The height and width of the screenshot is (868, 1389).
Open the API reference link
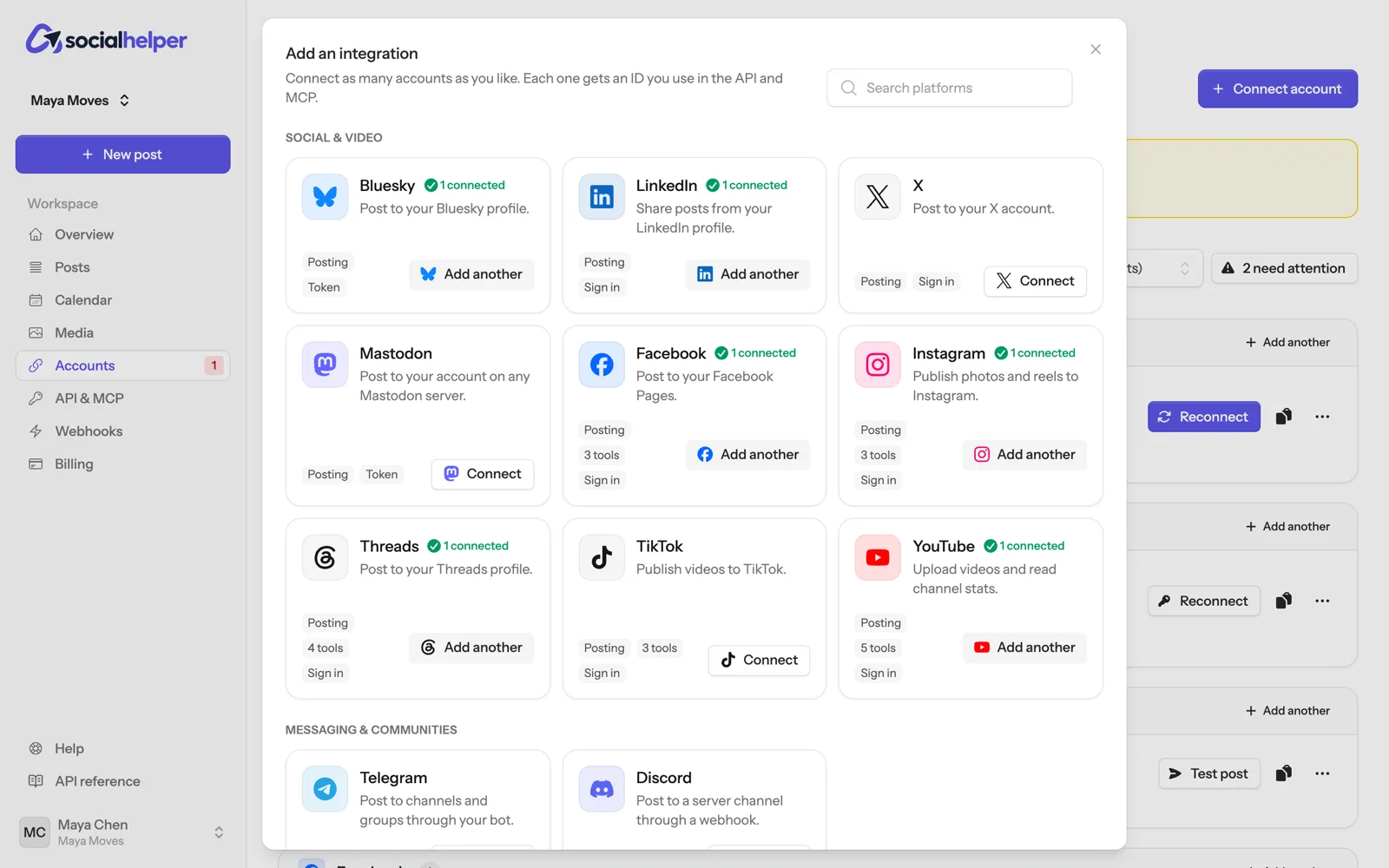[x=122, y=781]
